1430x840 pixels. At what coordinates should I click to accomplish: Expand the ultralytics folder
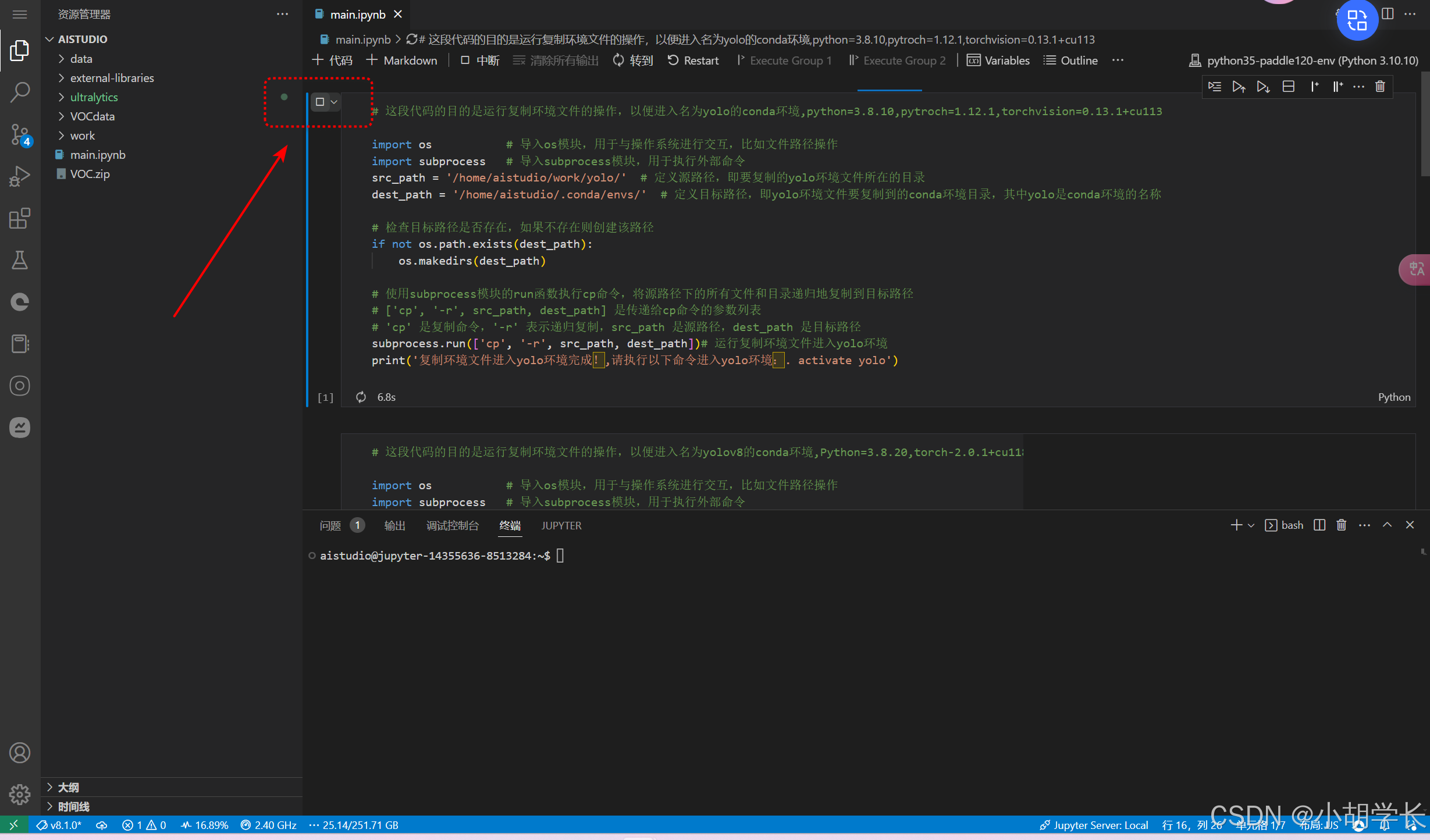click(x=94, y=97)
